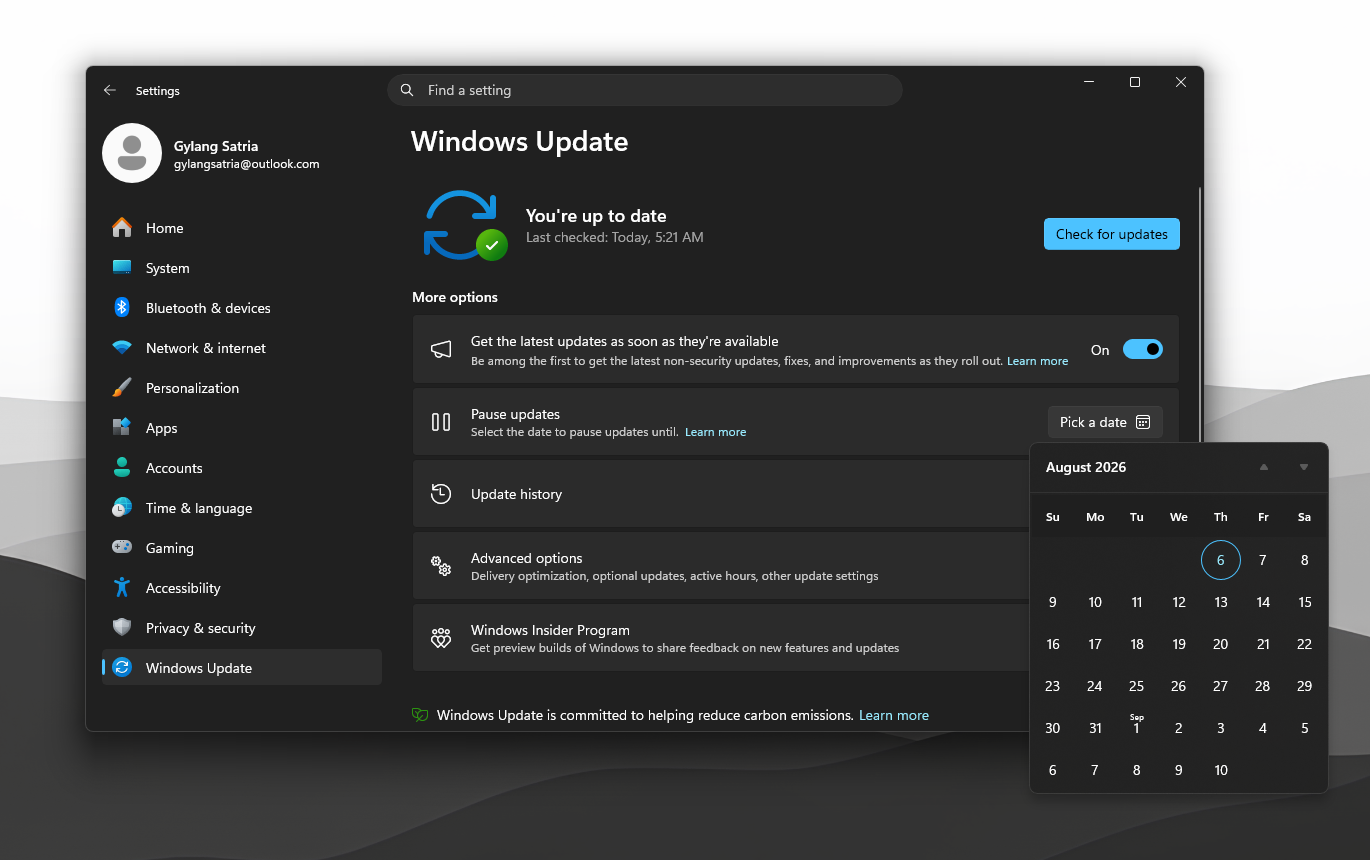Open Learn more link for latest updates

click(x=1037, y=361)
